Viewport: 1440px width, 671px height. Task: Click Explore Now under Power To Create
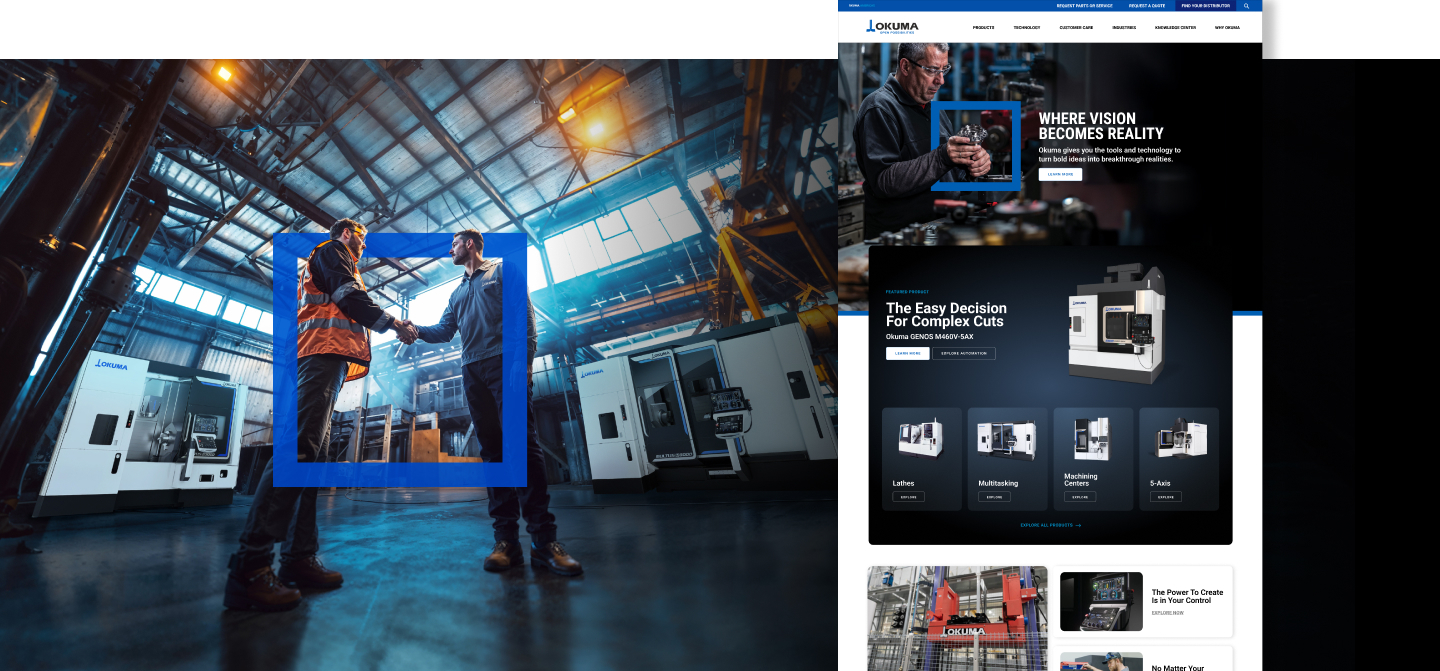click(x=1167, y=613)
